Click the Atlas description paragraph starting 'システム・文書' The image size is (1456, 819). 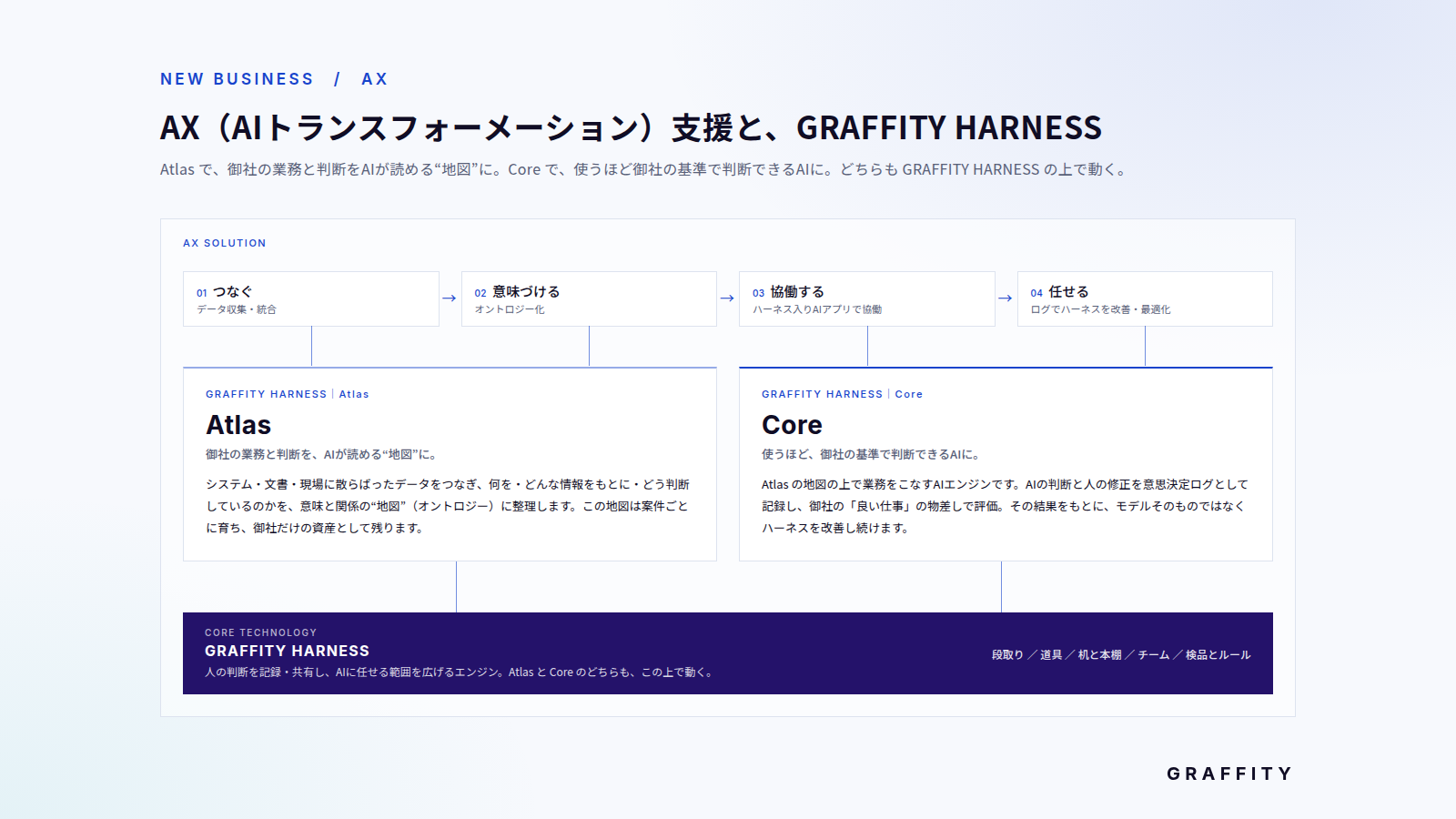(x=448, y=506)
